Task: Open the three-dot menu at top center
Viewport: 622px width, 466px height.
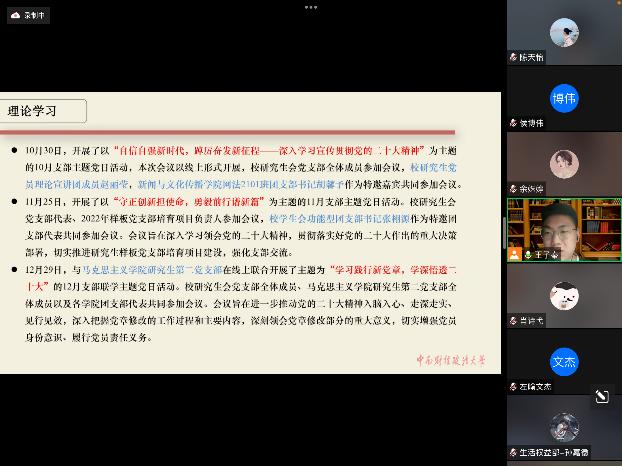Action: click(x=311, y=7)
